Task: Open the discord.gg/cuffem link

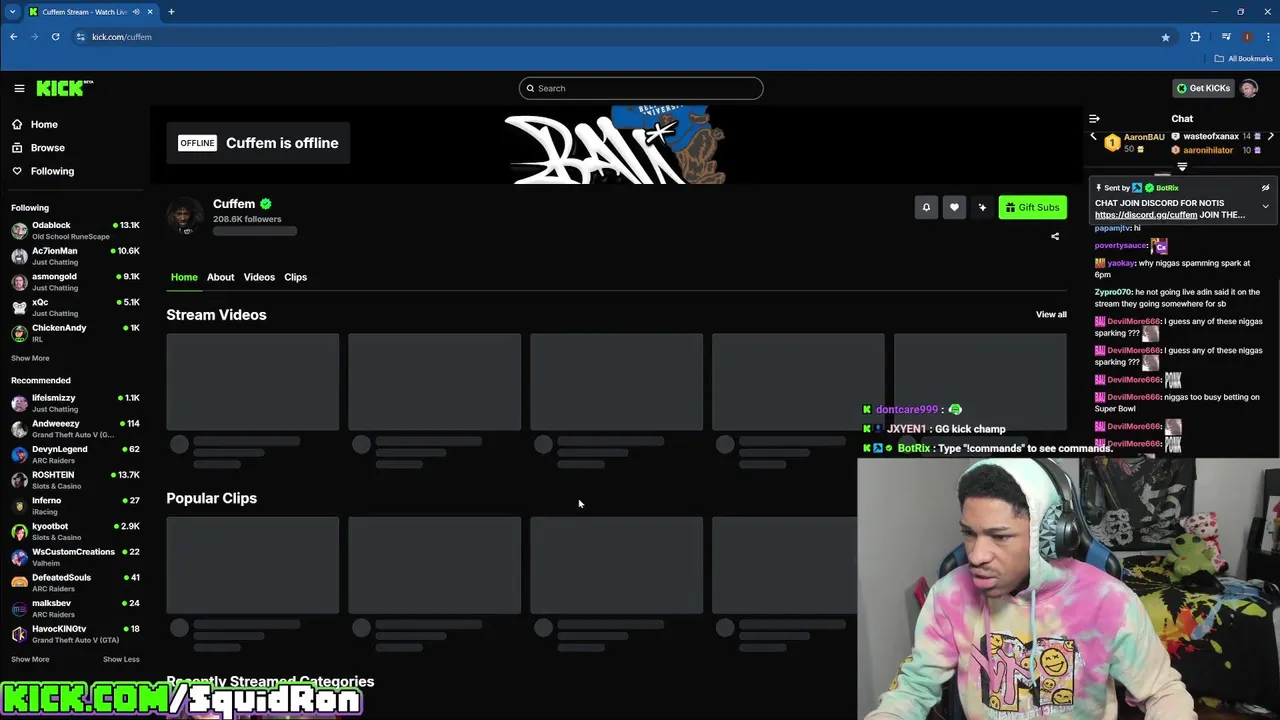Action: point(1146,215)
